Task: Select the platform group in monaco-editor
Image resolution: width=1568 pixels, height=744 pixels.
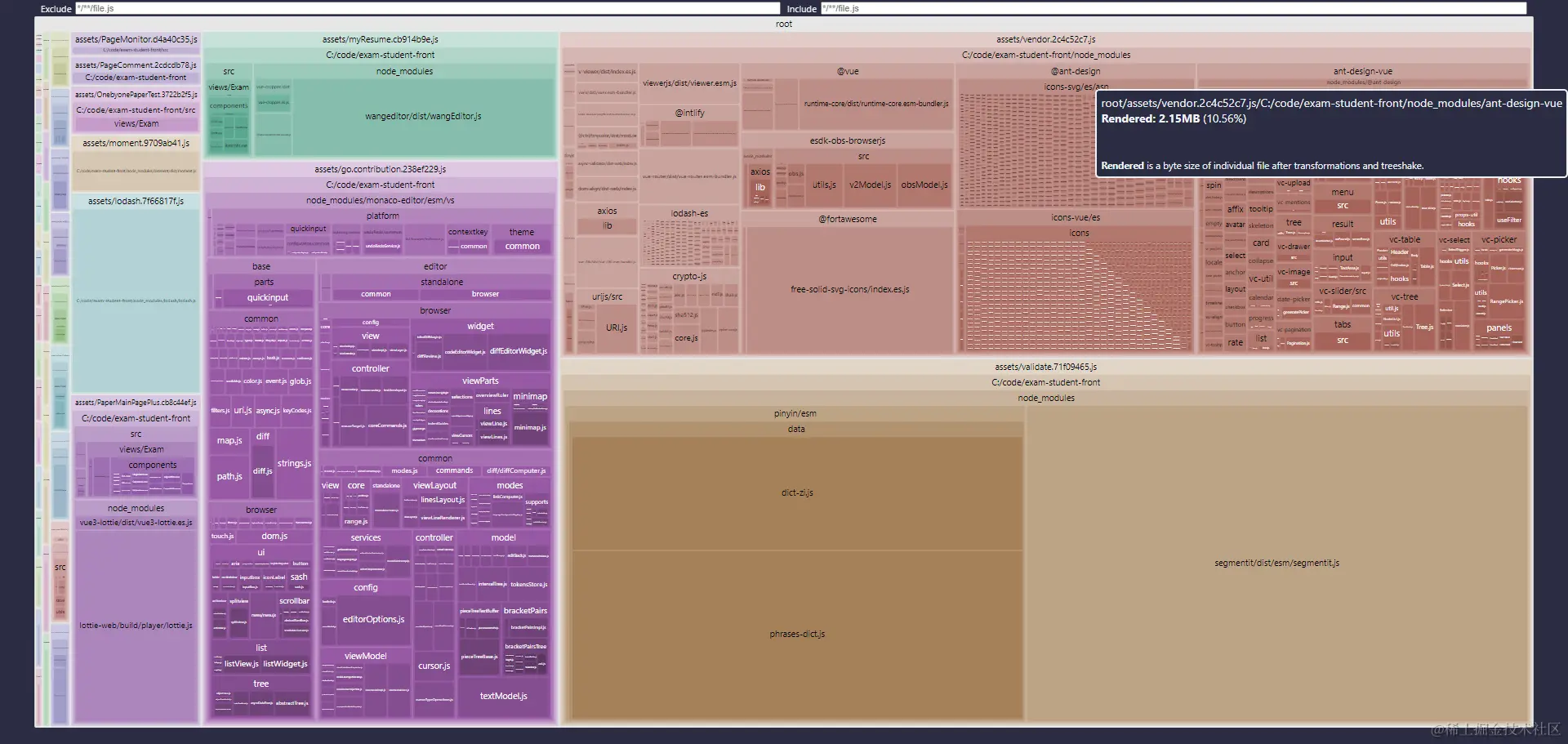Action: [x=382, y=216]
